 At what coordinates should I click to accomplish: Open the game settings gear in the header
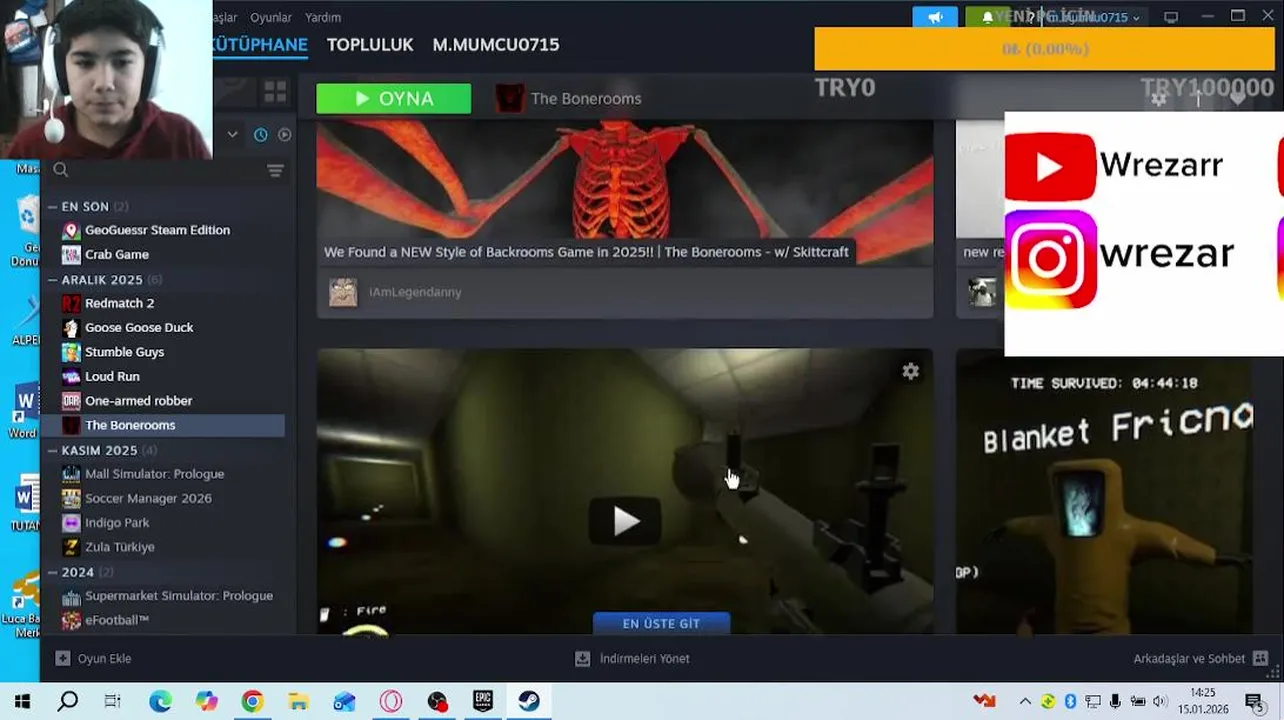(1159, 98)
